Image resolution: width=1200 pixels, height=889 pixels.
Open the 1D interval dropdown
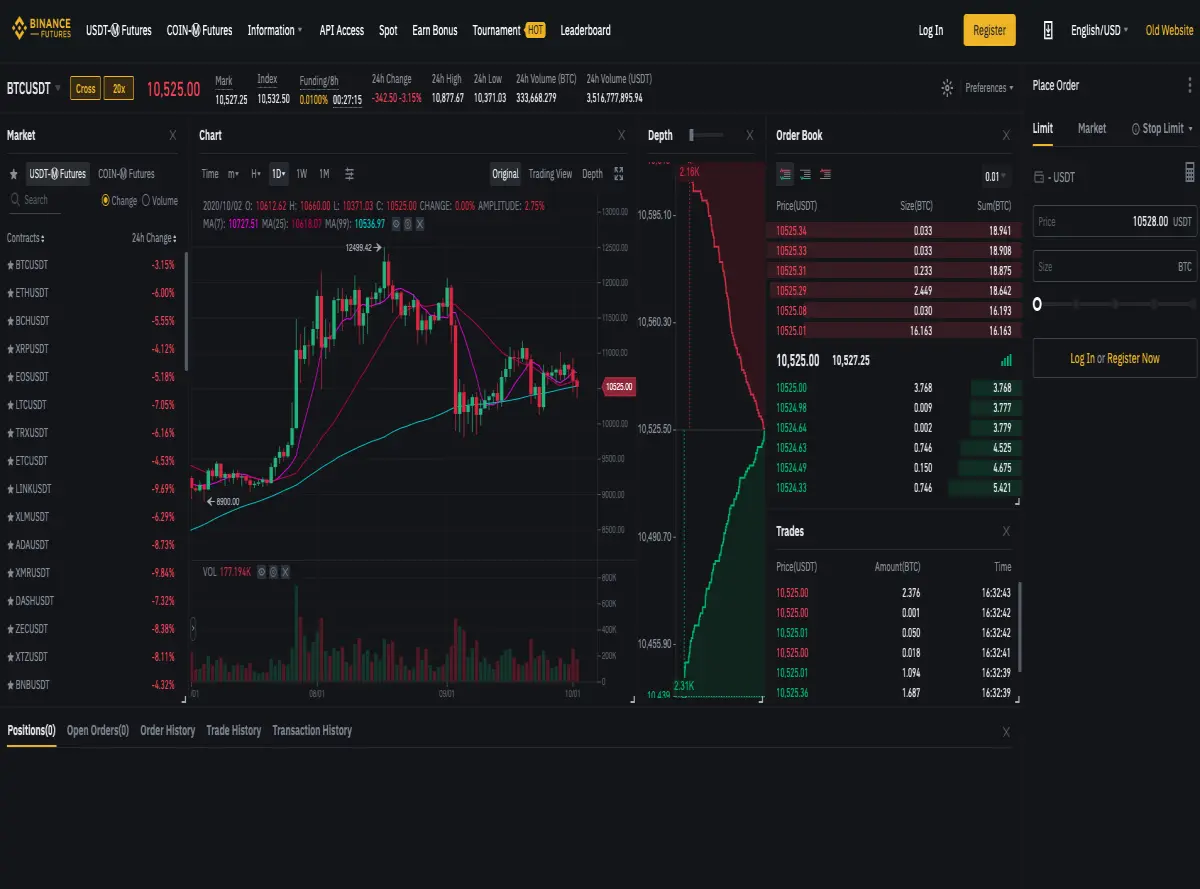coord(279,174)
